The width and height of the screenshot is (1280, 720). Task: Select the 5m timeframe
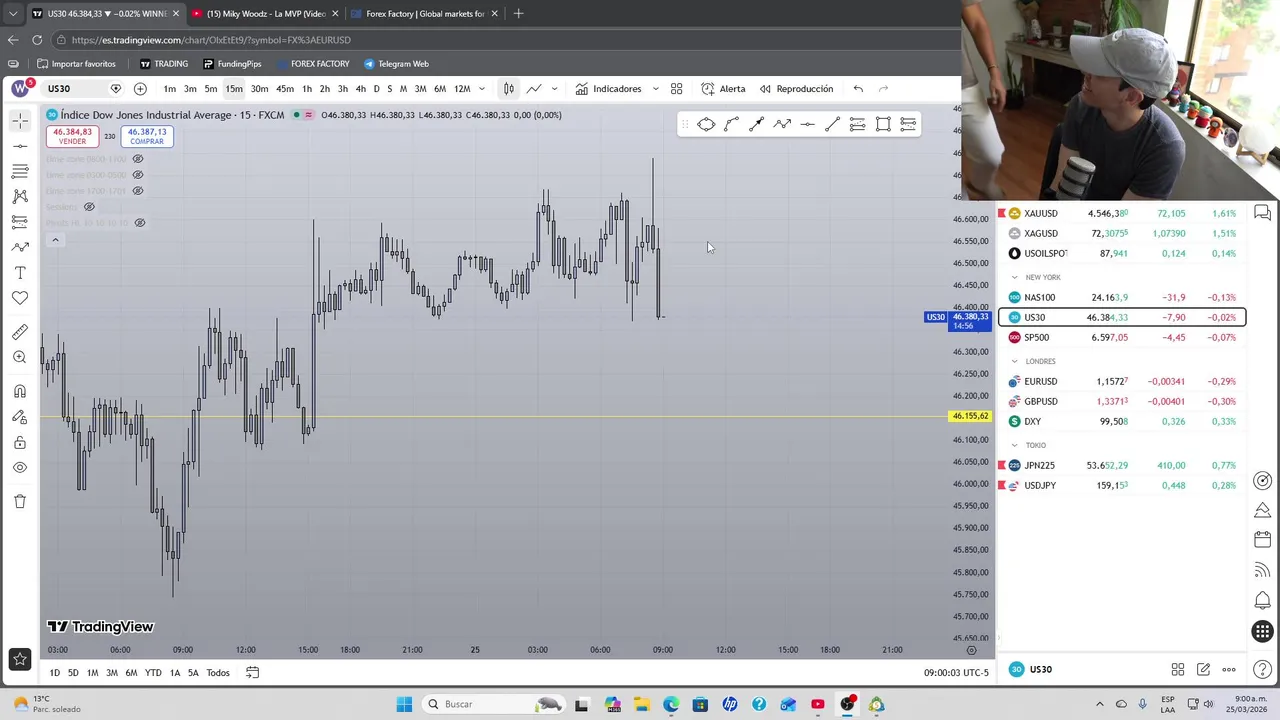(211, 89)
